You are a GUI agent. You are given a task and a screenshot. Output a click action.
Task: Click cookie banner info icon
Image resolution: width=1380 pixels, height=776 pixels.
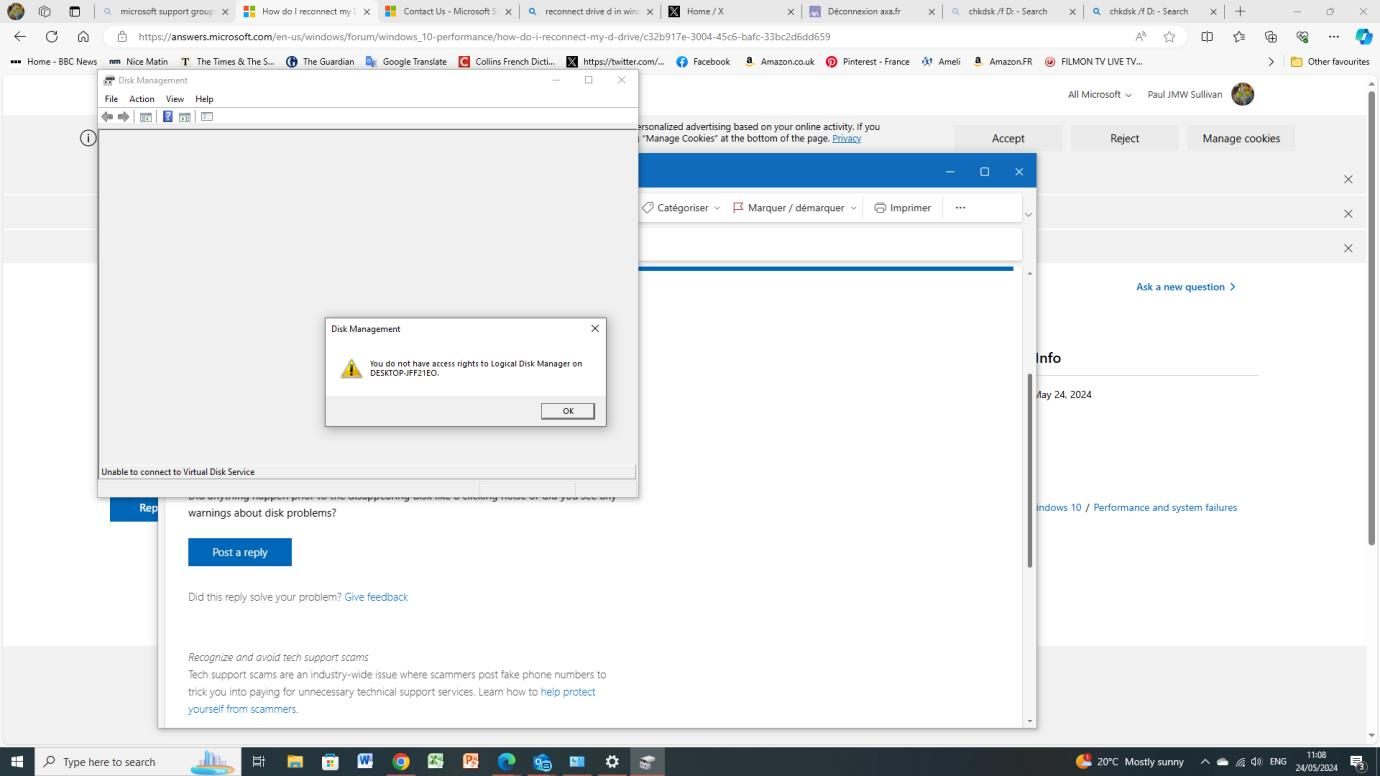[x=88, y=138]
